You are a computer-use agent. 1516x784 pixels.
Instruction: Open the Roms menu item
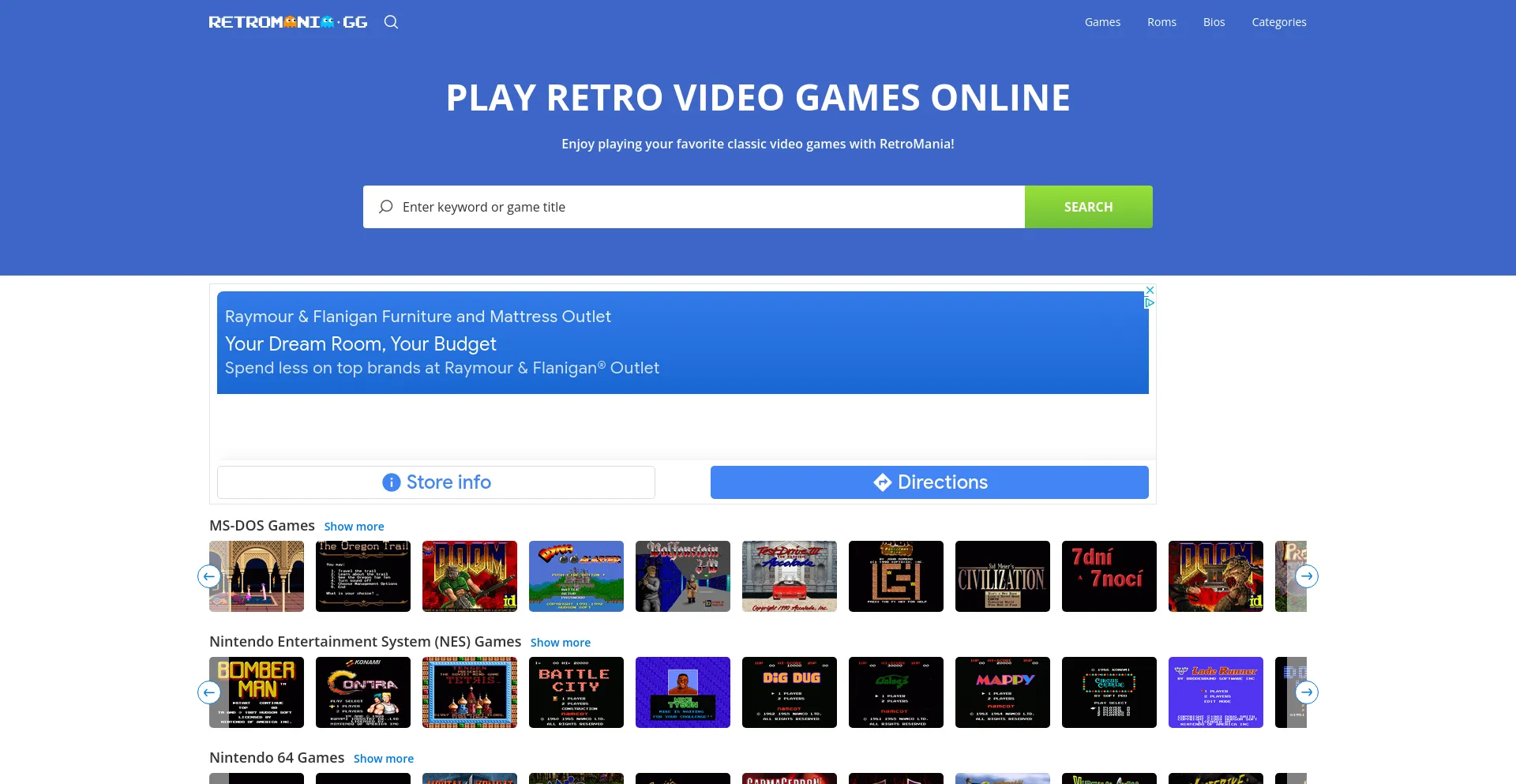[1161, 22]
